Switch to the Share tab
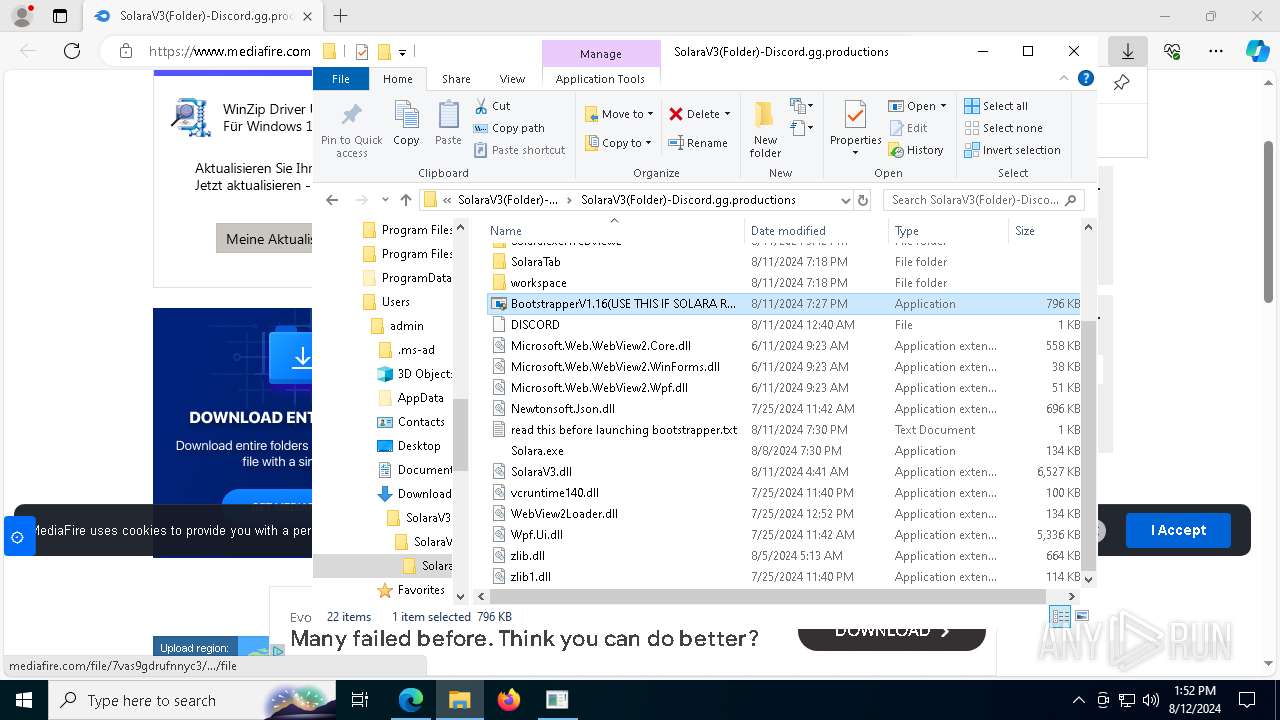1280x720 pixels. (x=456, y=79)
